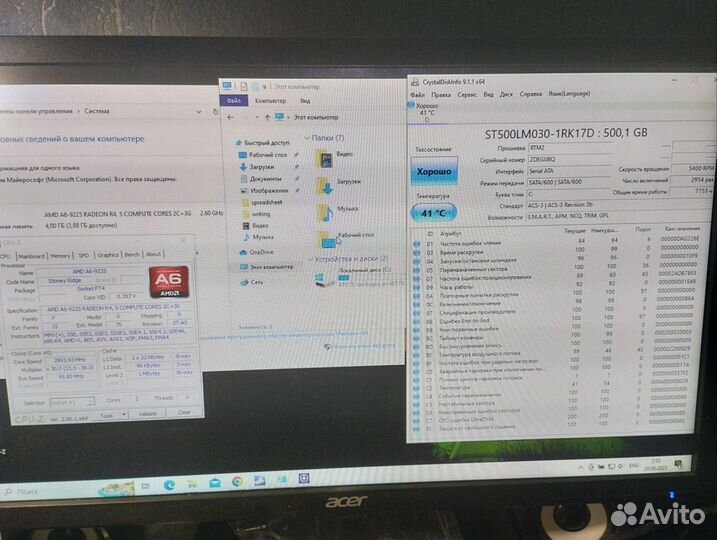
Task: Open the recent locations dropdown in File Explorer
Action: point(256,118)
